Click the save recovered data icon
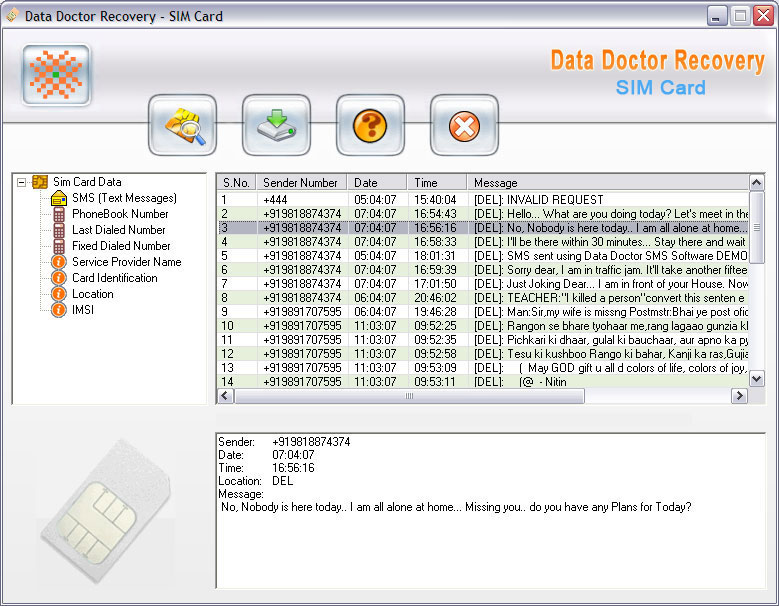The image size is (779, 606). pyautogui.click(x=276, y=126)
